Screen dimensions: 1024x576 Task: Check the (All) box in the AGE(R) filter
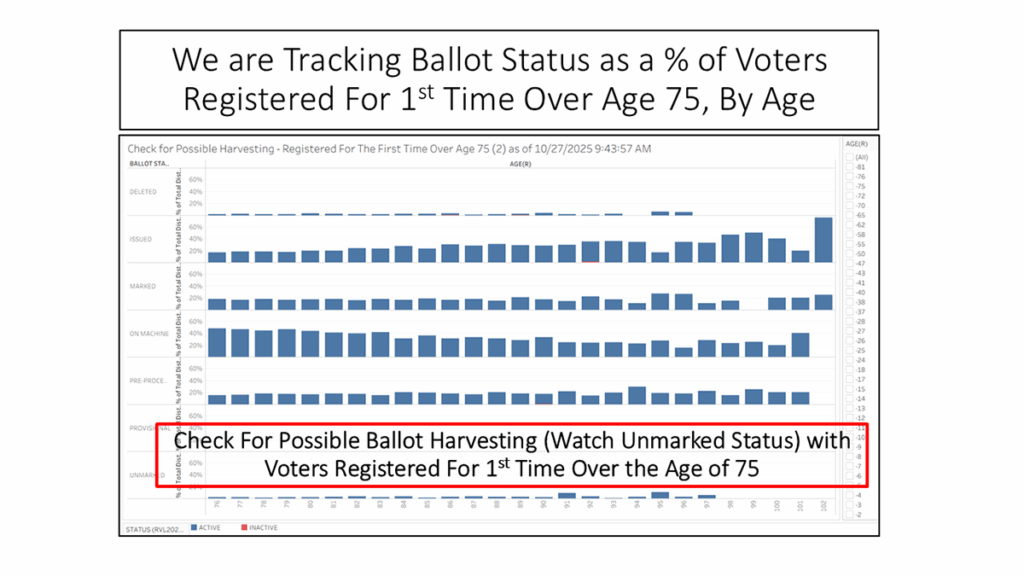click(x=849, y=158)
